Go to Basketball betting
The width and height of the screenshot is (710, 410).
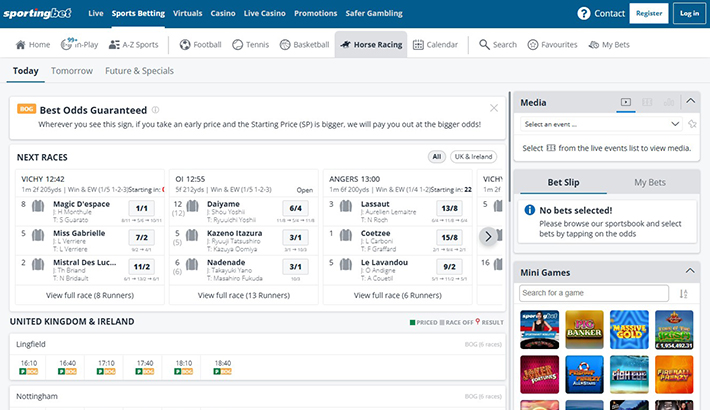[x=304, y=44]
